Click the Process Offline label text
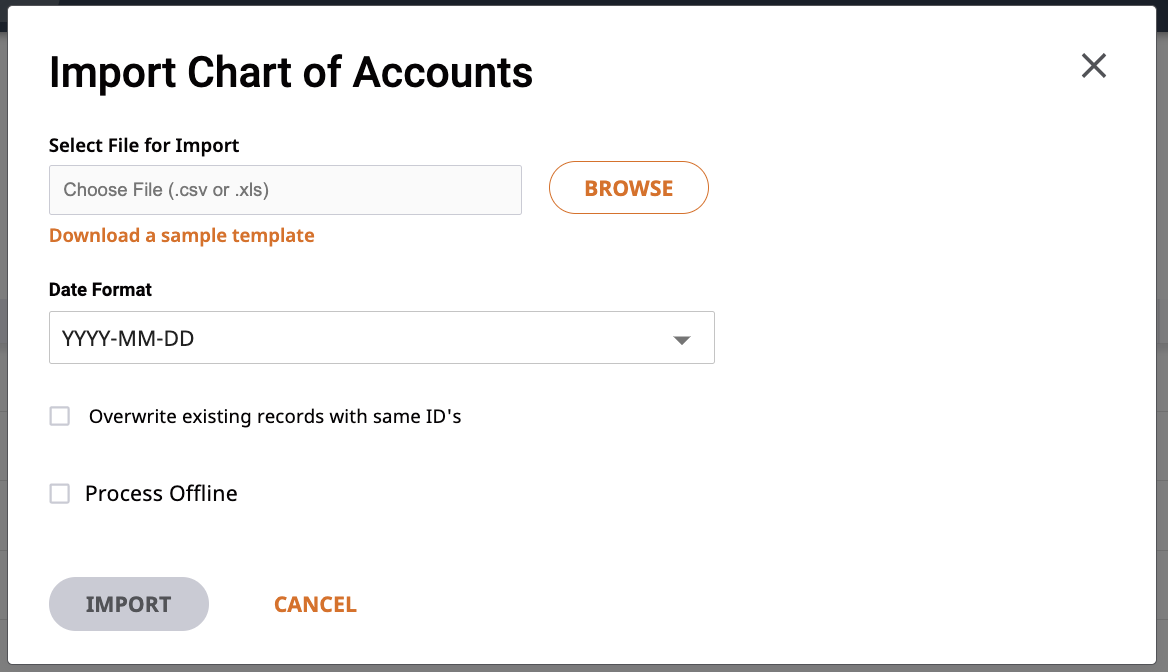The width and height of the screenshot is (1168, 672). 161,493
